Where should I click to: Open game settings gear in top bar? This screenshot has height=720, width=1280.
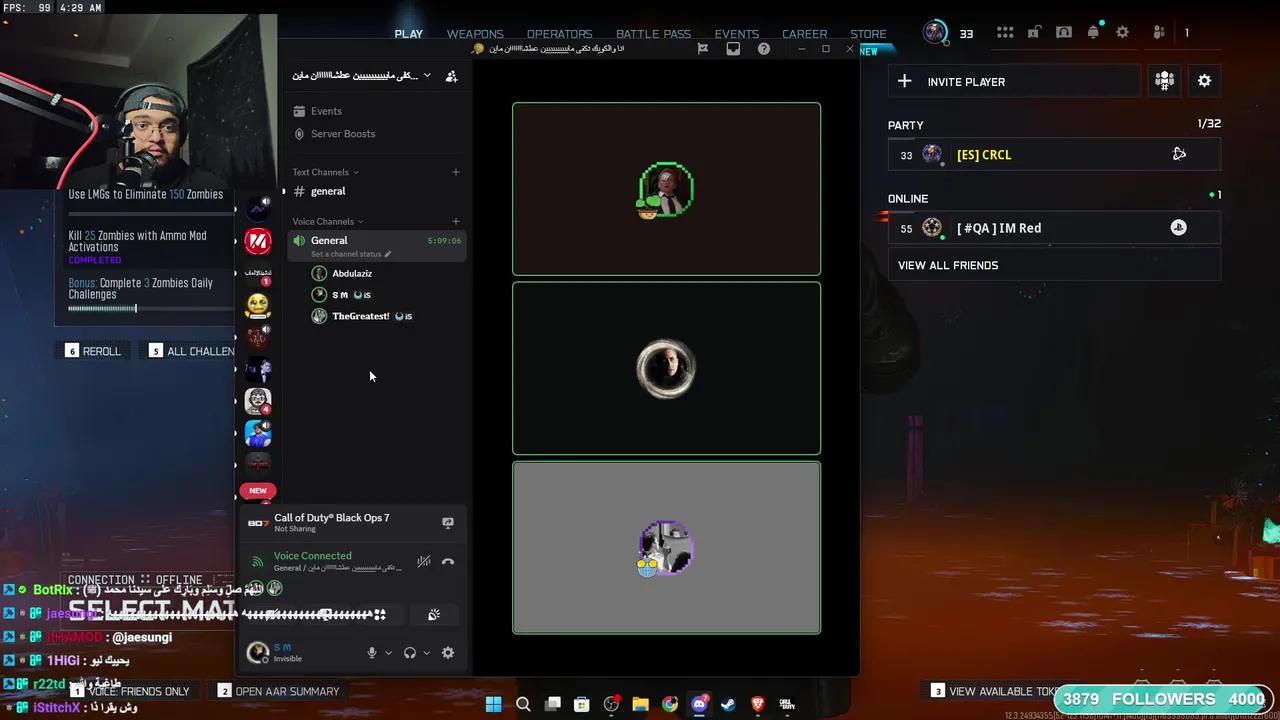pos(1123,33)
